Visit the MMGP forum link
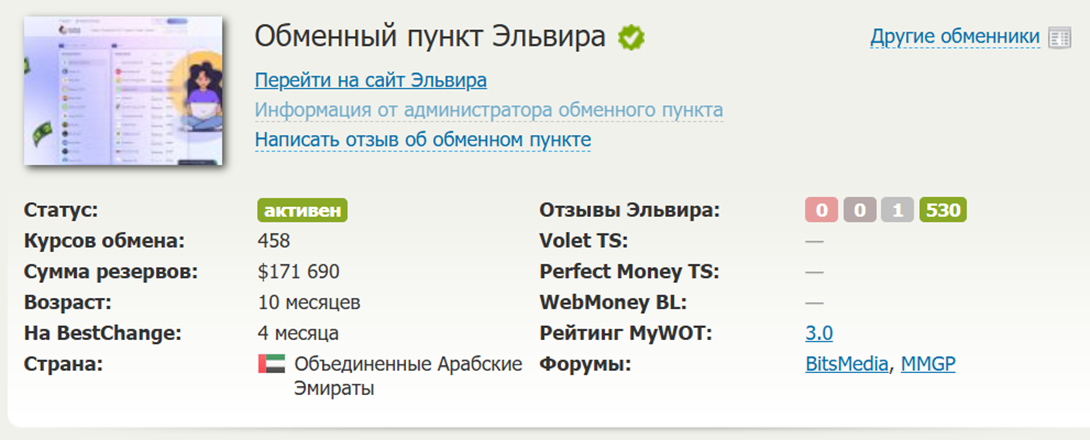Image resolution: width=1090 pixels, height=440 pixels. point(928,364)
